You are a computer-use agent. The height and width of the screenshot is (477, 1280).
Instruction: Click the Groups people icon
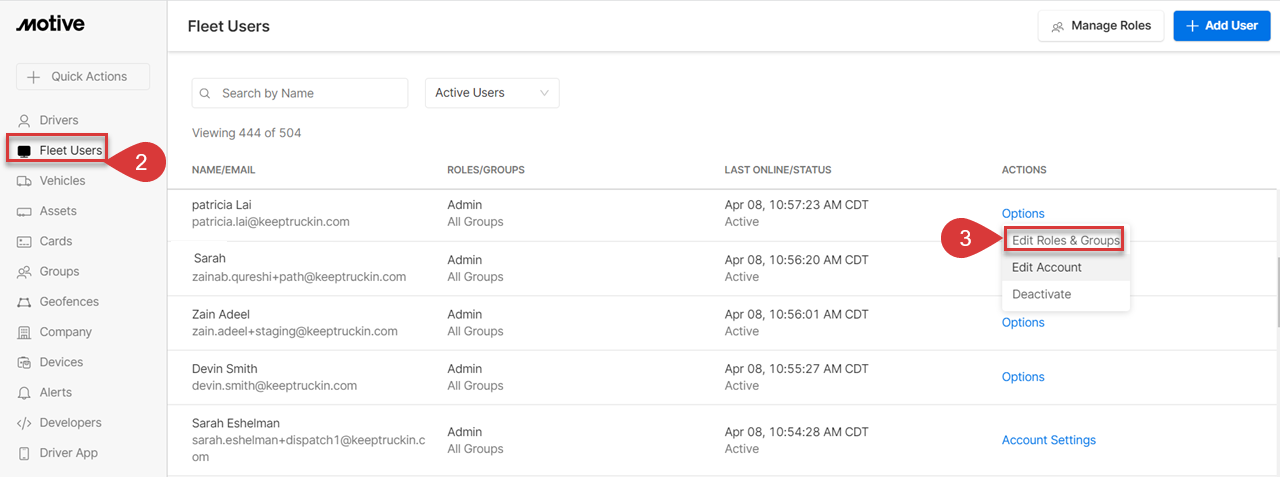coord(25,271)
